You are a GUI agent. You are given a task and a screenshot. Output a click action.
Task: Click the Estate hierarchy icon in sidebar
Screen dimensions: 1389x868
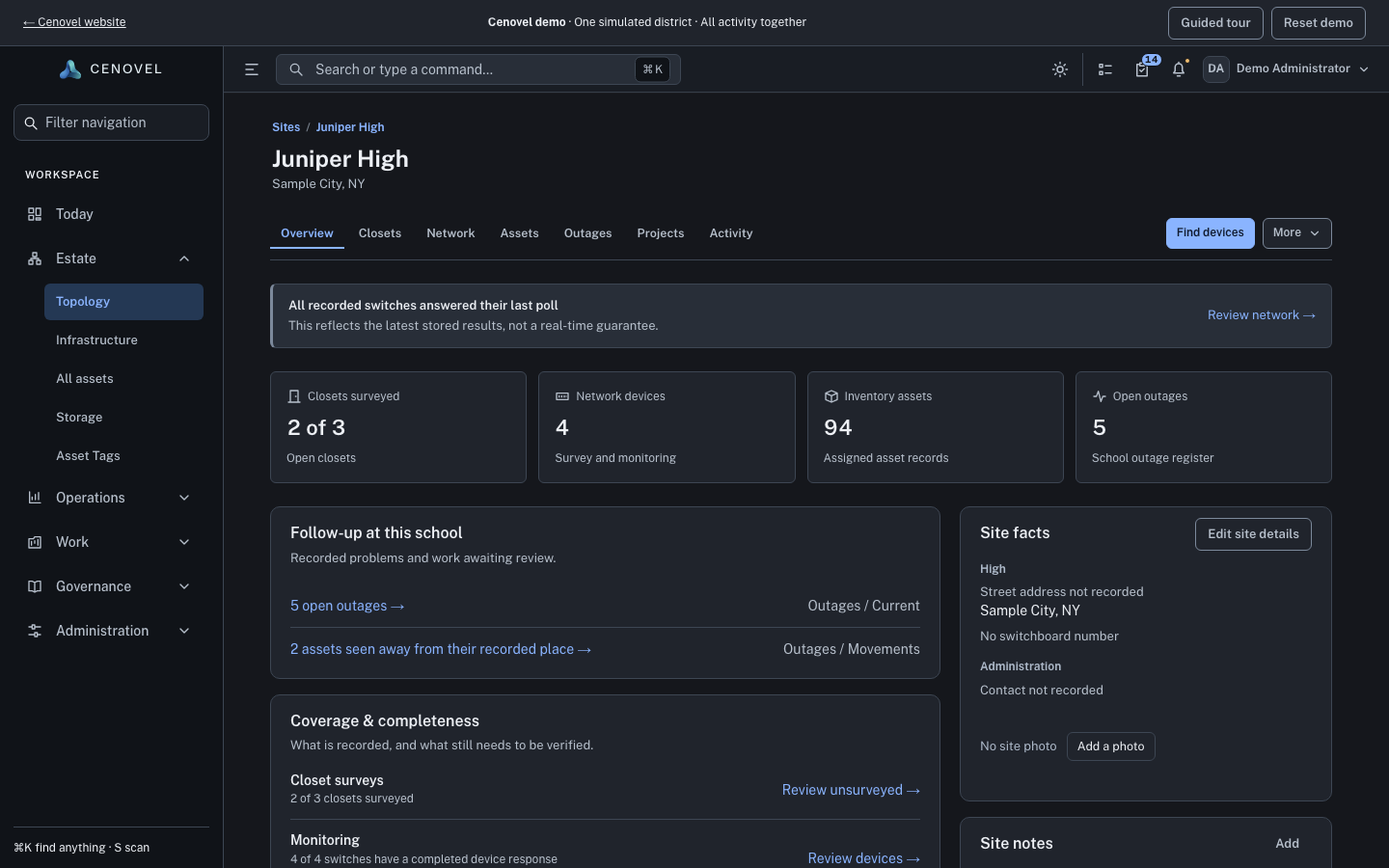coord(35,258)
